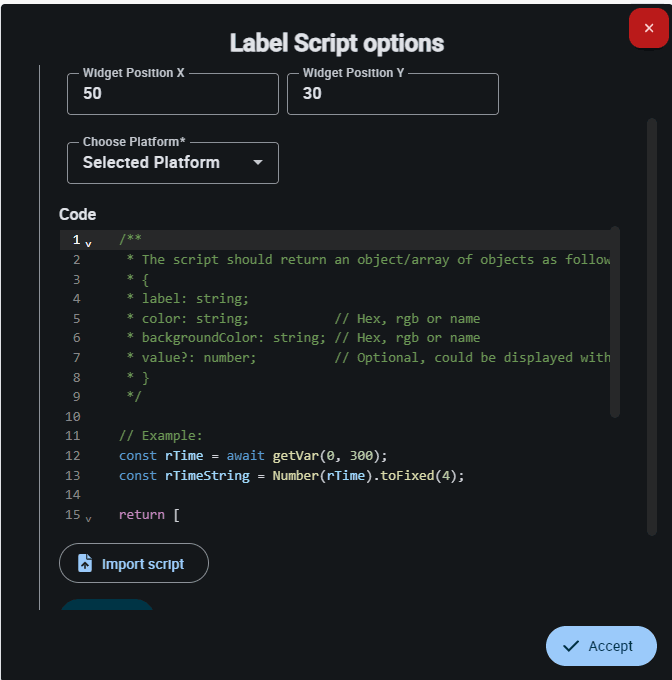Screen dimensions: 672x680
Task: Click the '// Example:' comment line
Action: click(x=160, y=436)
